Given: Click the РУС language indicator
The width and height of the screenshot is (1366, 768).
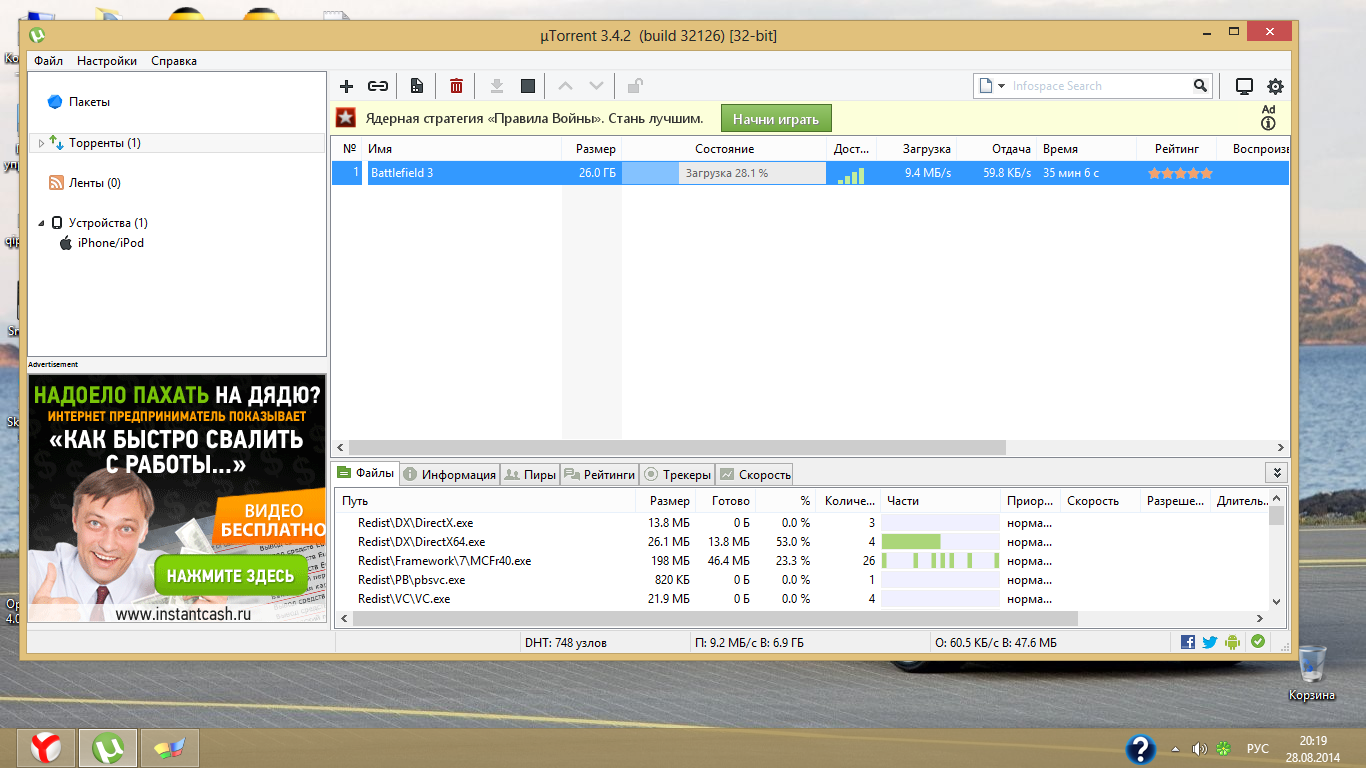Looking at the screenshot, I should click(x=1258, y=749).
